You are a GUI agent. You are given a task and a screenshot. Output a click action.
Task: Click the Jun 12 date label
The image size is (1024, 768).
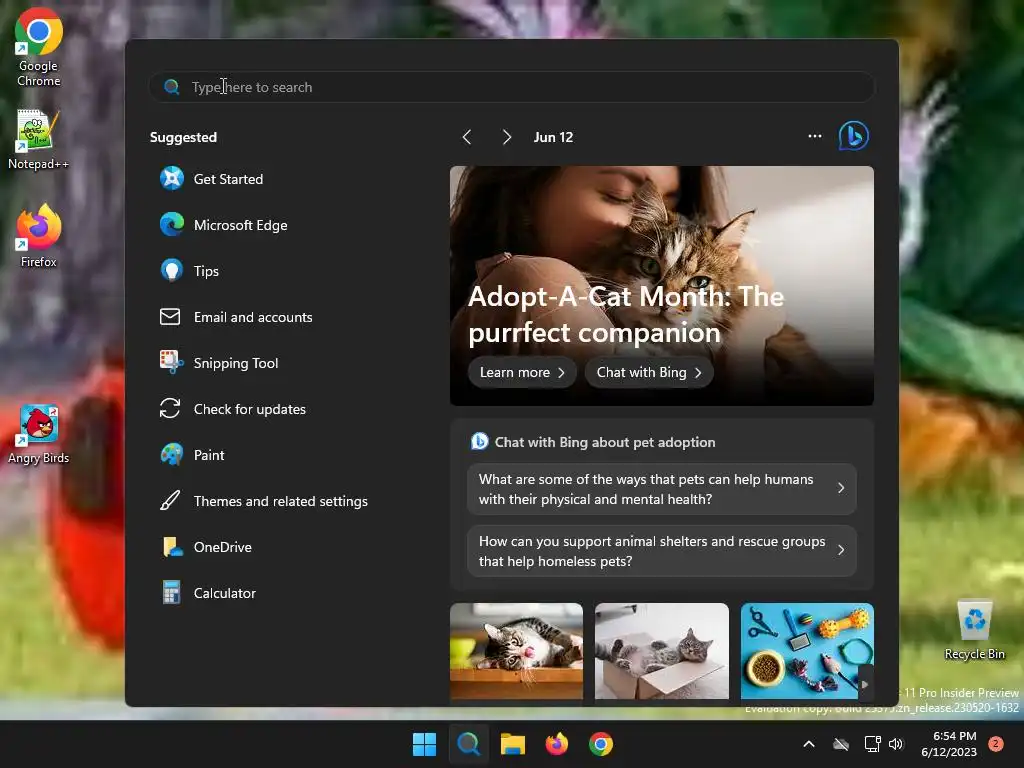coord(553,137)
